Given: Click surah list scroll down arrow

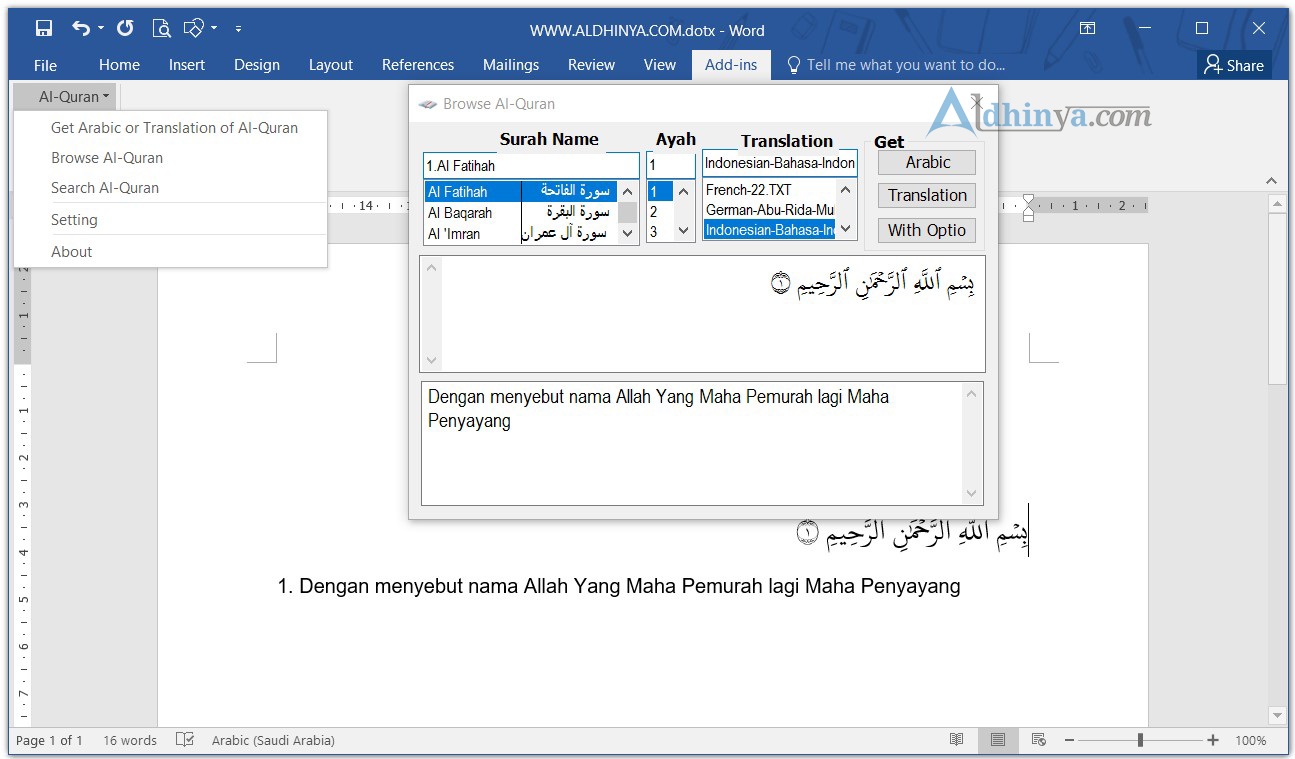Looking at the screenshot, I should pos(628,234).
